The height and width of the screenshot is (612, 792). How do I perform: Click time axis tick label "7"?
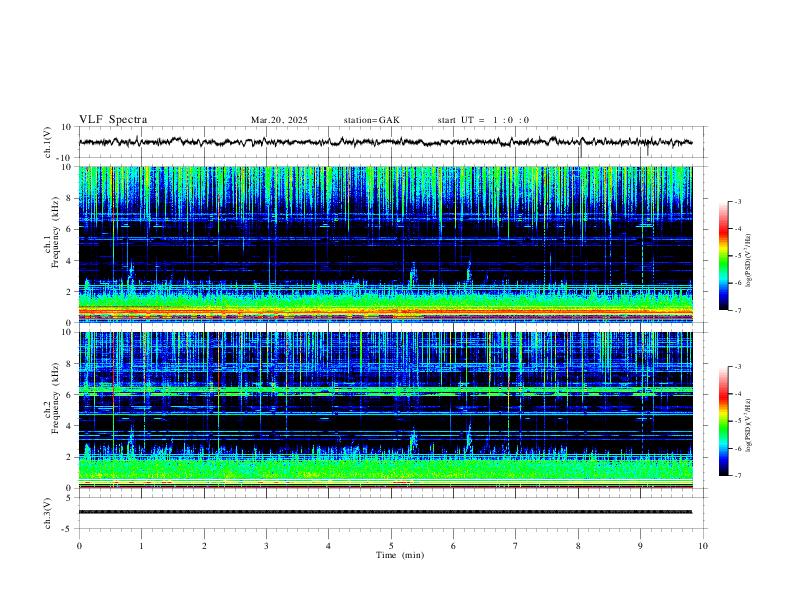coord(516,546)
